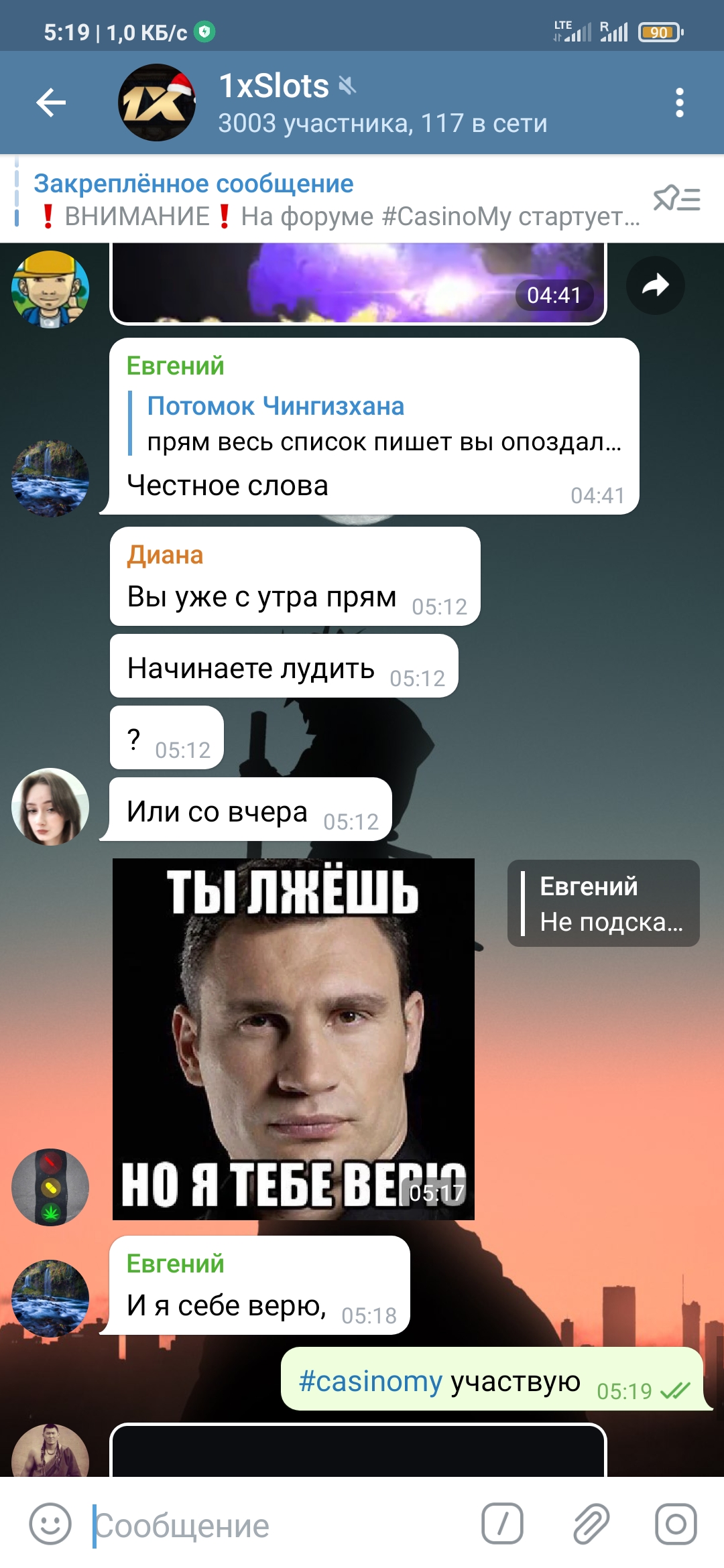This screenshot has height=1568, width=724.
Task: Open the pinned messages list icon
Action: tap(677, 199)
